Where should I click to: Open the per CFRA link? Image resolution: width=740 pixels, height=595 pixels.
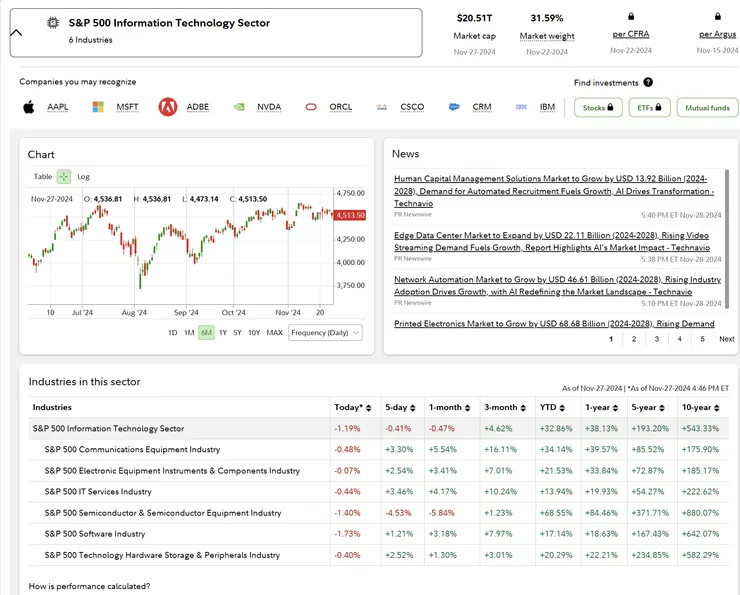point(631,34)
